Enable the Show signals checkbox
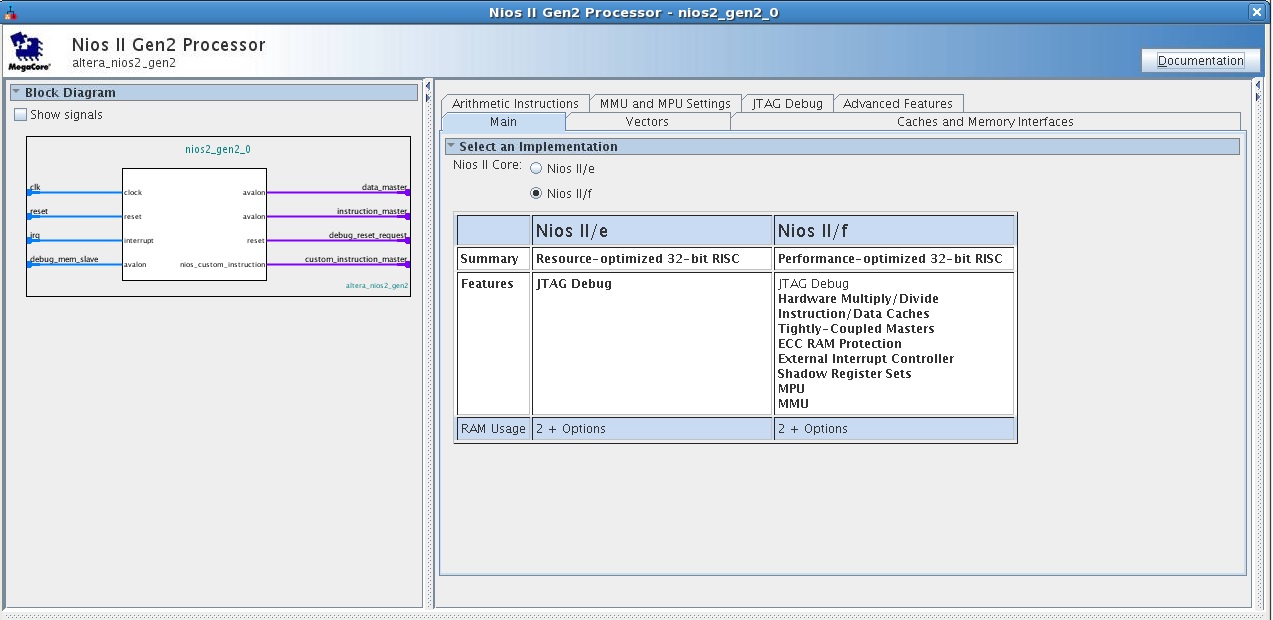 coord(21,115)
